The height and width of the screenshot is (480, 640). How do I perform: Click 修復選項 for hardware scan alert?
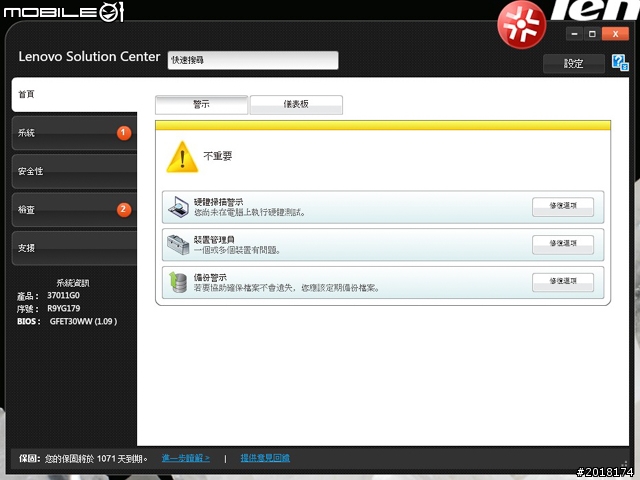click(x=563, y=206)
